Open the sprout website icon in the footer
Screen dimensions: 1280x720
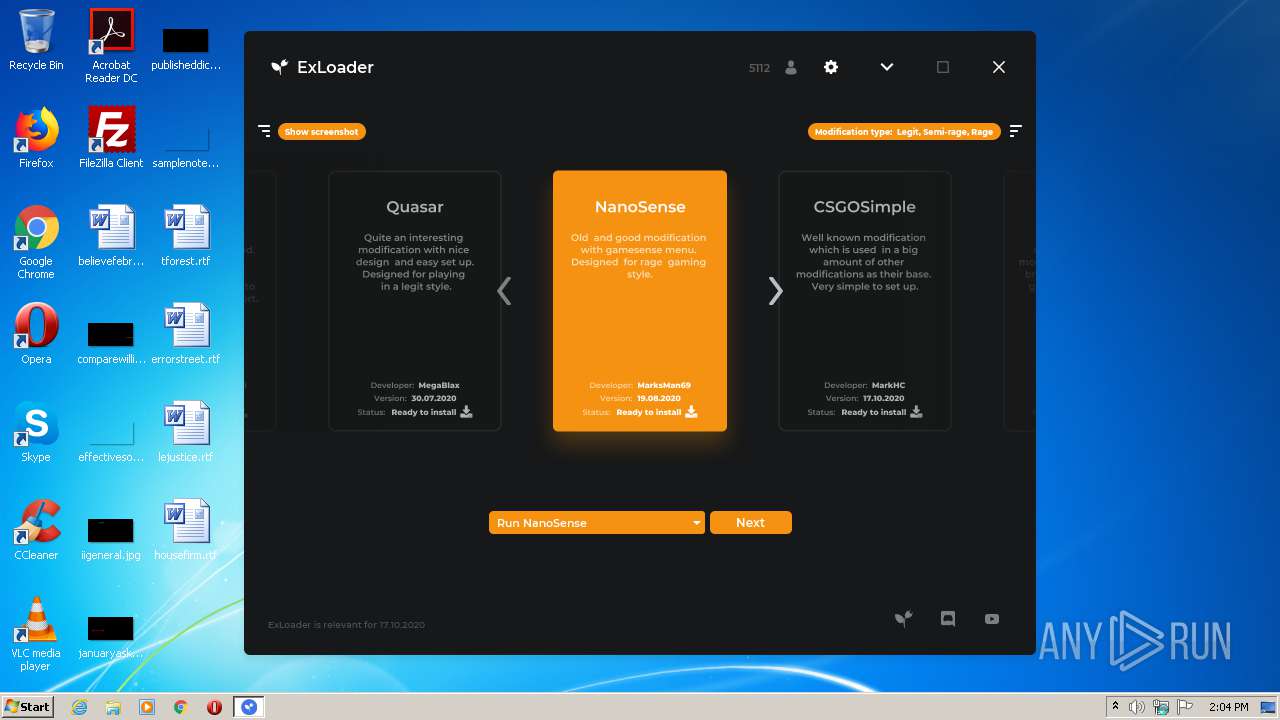point(903,619)
